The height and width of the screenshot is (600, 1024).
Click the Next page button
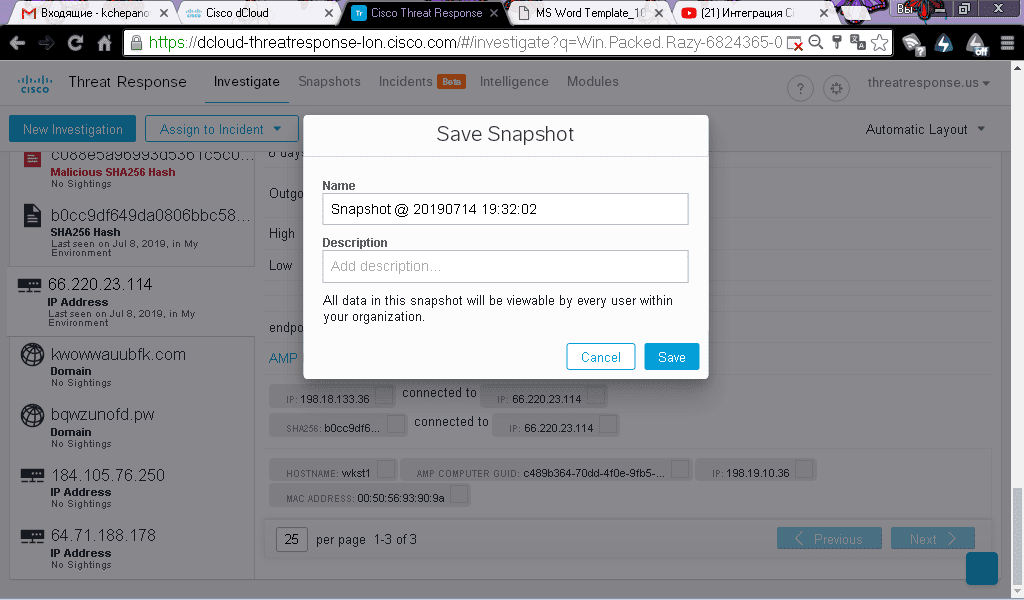(x=933, y=539)
